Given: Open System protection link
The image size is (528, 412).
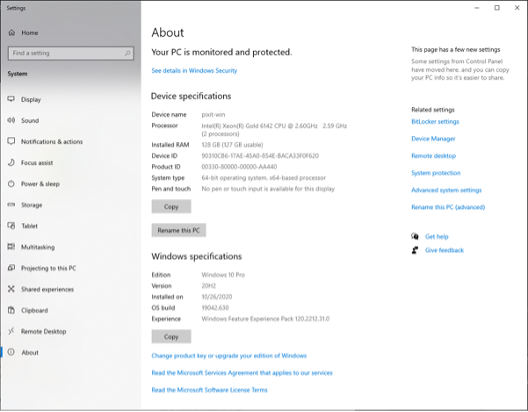Looking at the screenshot, I should point(436,173).
